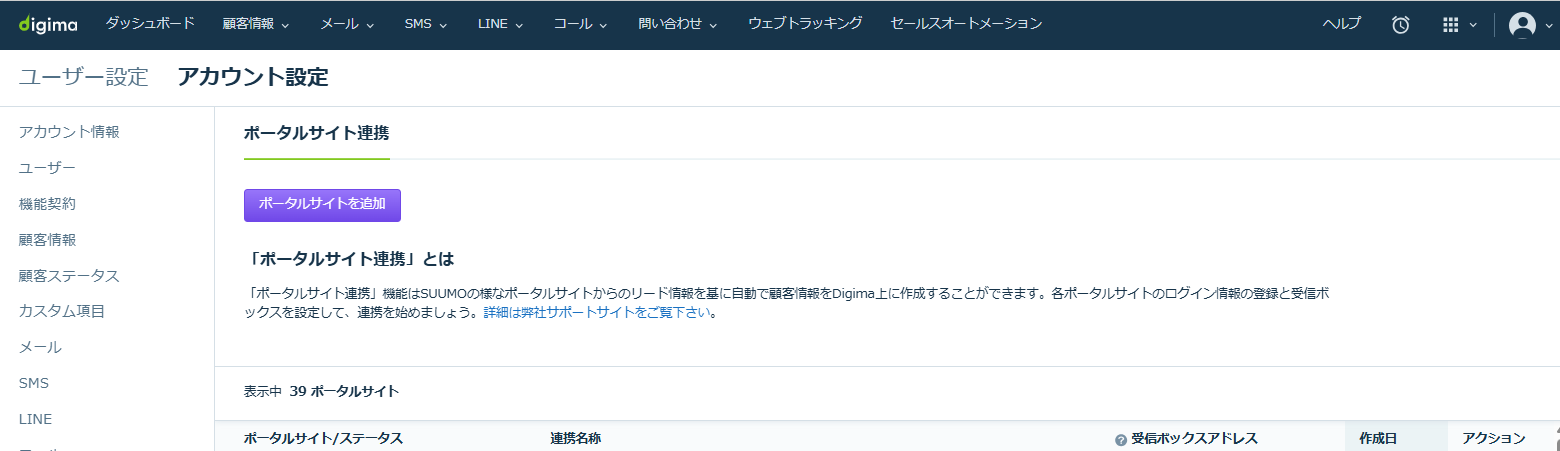This screenshot has width=1560, height=451.
Task: Sort by the 作成日 column header
Action: (1378, 438)
